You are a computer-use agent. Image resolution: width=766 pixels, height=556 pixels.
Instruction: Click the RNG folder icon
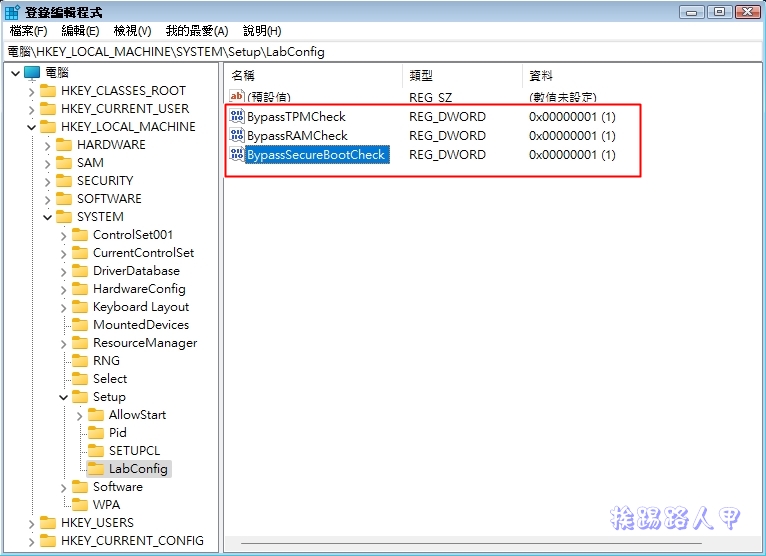[x=80, y=361]
